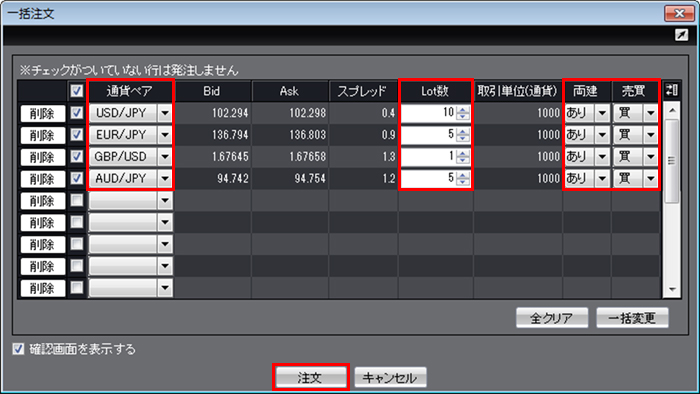
Task: Click 削除 button for AUD/JPY row
Action: (x=42, y=179)
